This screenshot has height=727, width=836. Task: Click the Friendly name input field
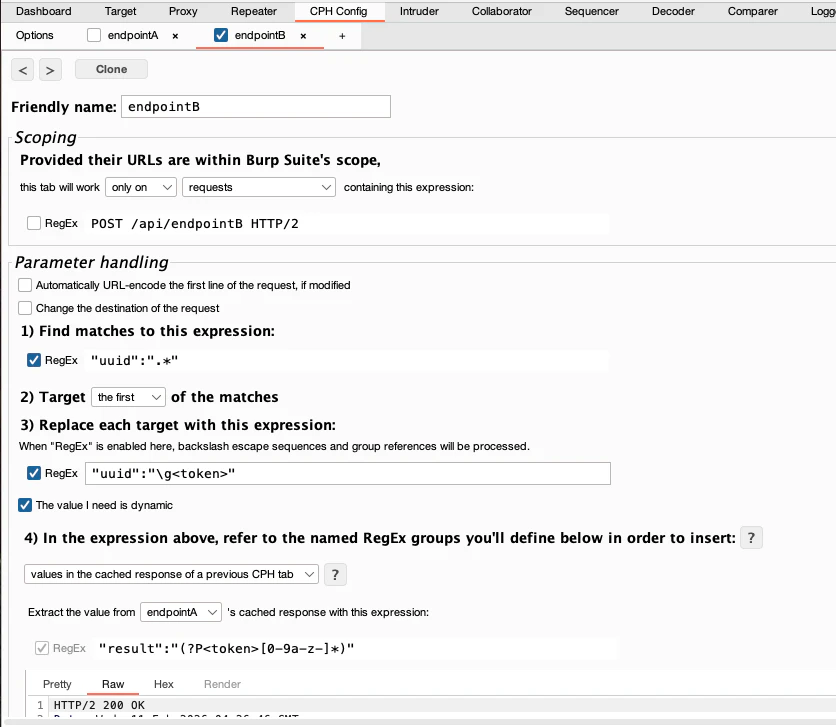click(256, 107)
